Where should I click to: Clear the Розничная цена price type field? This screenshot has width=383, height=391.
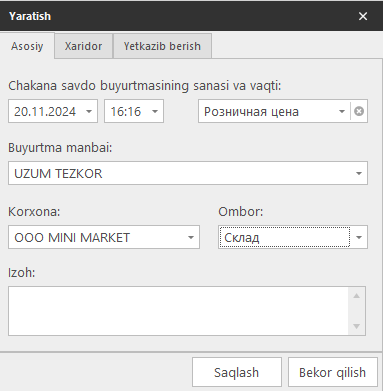click(x=359, y=111)
